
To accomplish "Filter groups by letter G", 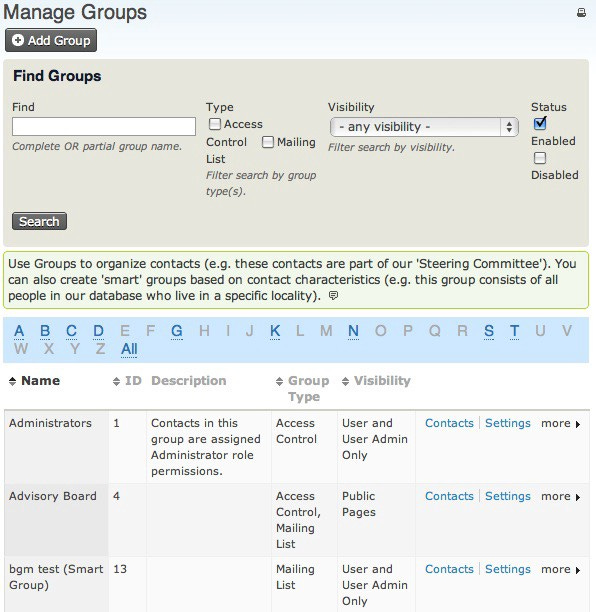I will tap(177, 331).
